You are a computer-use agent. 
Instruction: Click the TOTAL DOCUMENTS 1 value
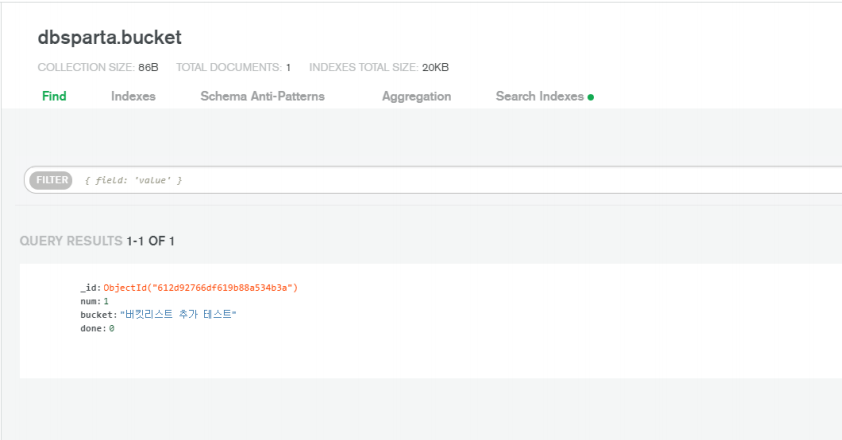click(288, 67)
